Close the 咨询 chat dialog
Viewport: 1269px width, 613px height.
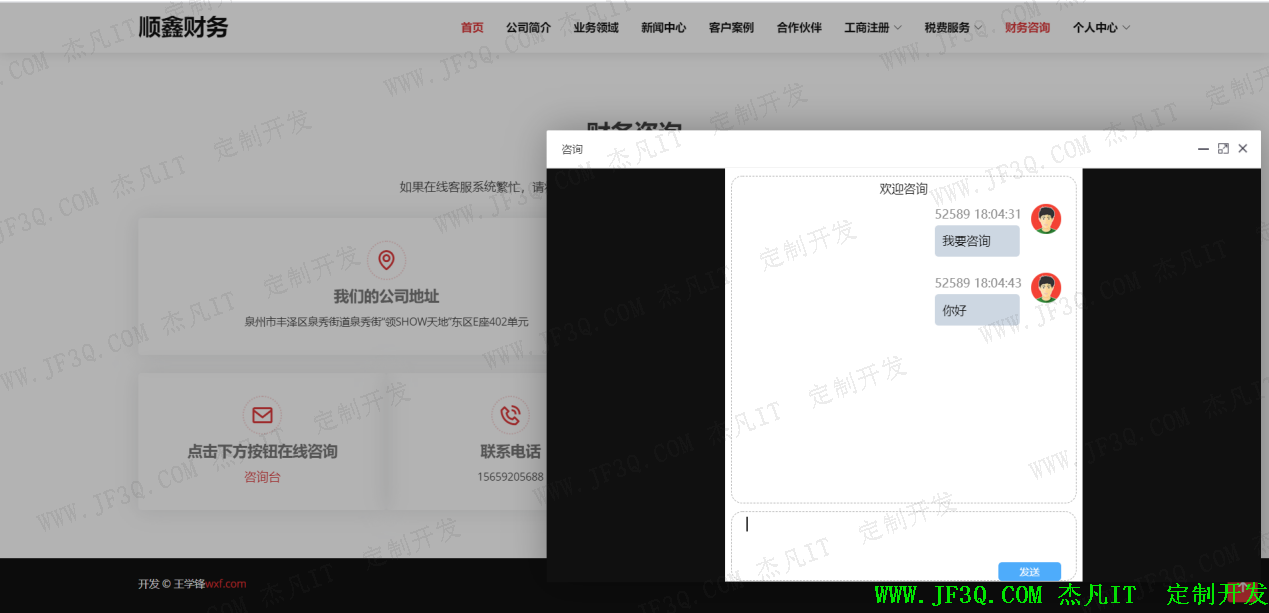[x=1243, y=149]
